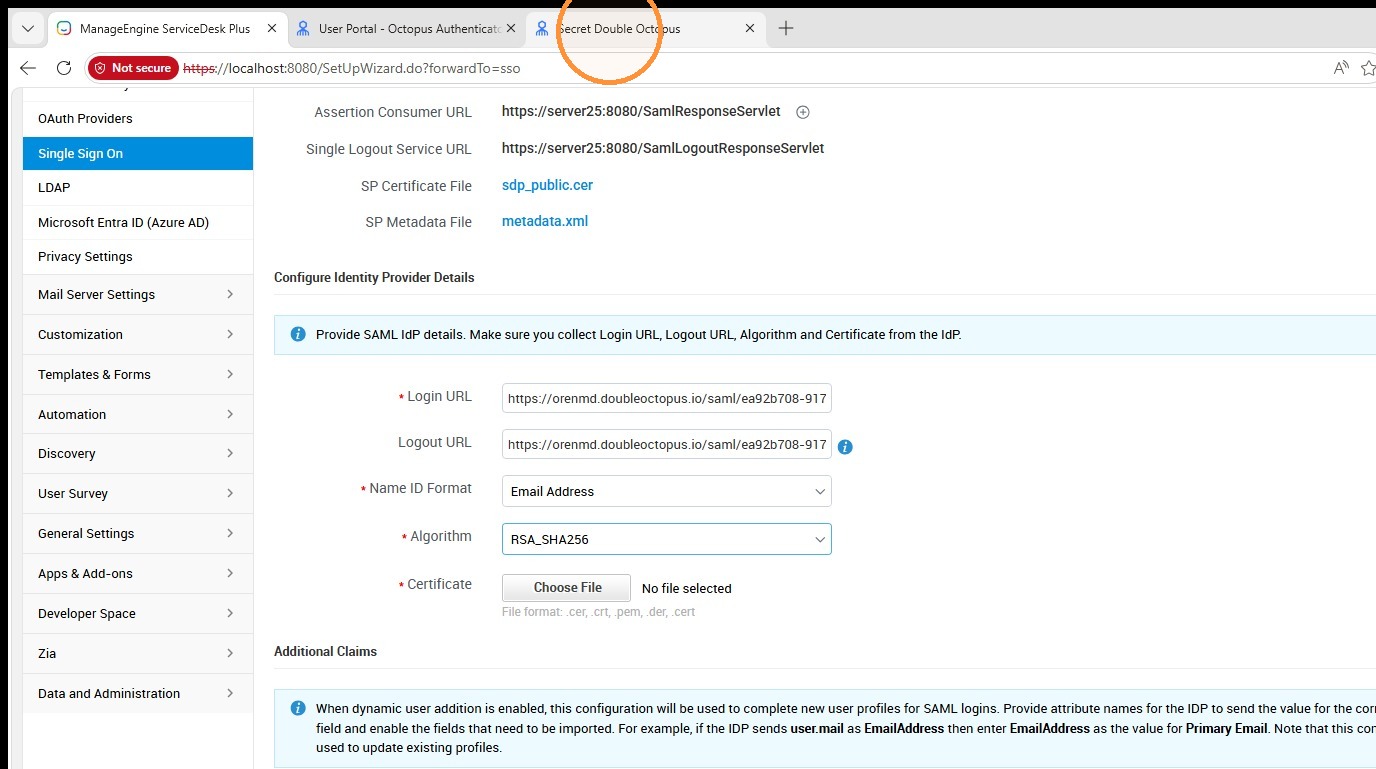Switch to User Portal Octopus Authenticator tab

[408, 29]
